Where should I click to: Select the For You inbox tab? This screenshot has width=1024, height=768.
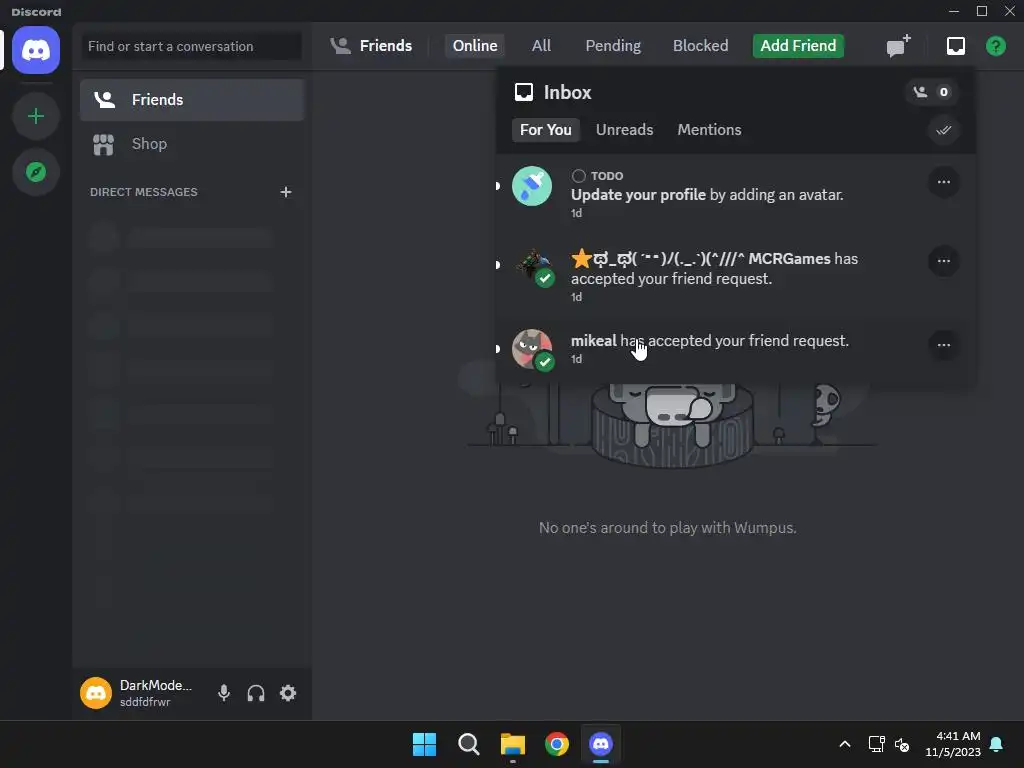(545, 130)
